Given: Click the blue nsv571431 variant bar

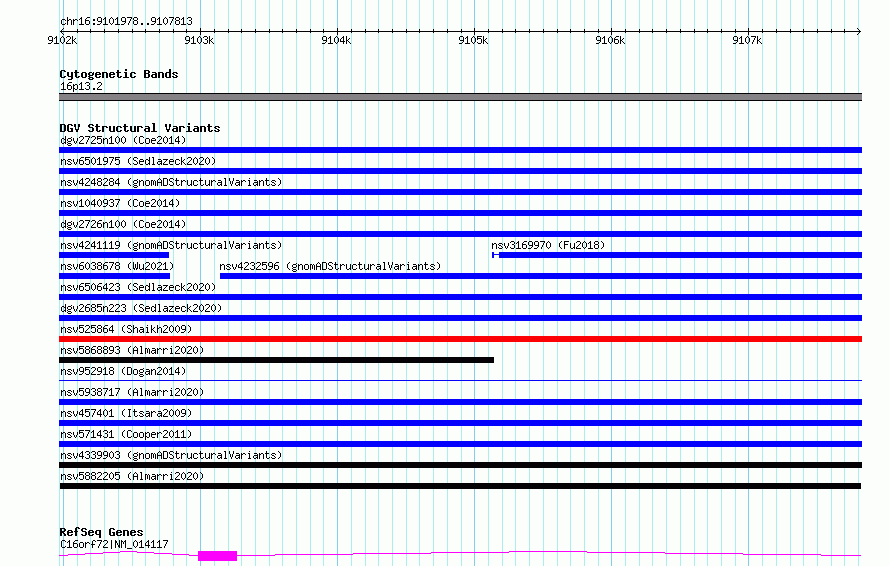Looking at the screenshot, I should (460, 444).
